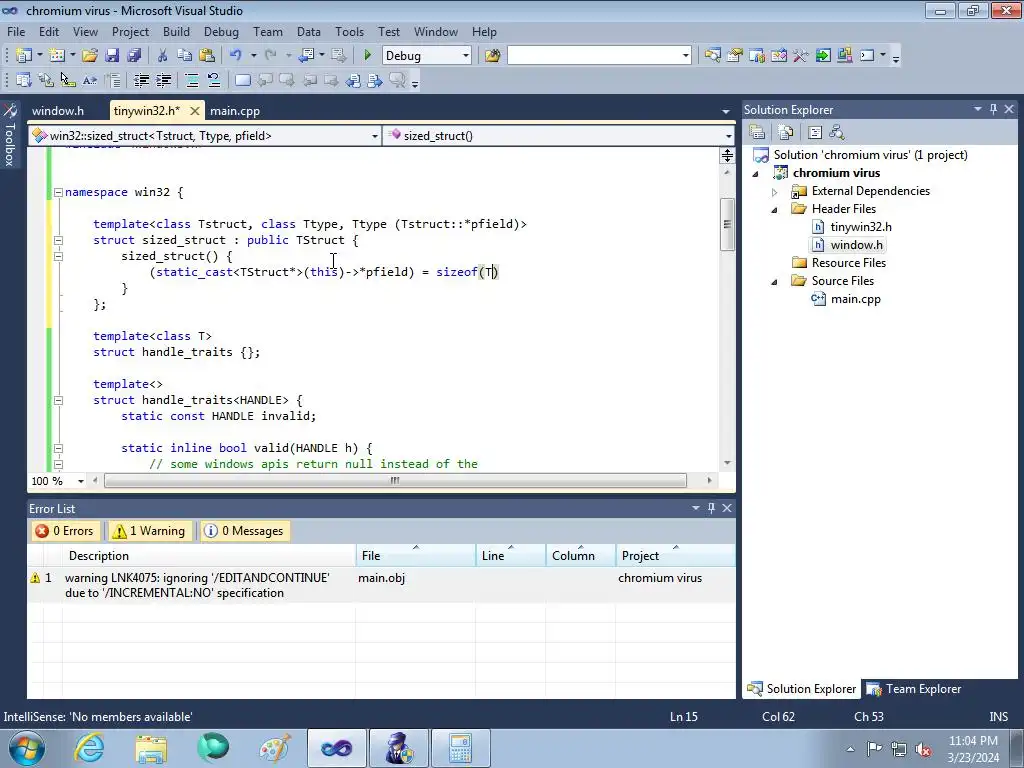The height and width of the screenshot is (768, 1024).
Task: Open the Debug menu
Action: [x=221, y=31]
